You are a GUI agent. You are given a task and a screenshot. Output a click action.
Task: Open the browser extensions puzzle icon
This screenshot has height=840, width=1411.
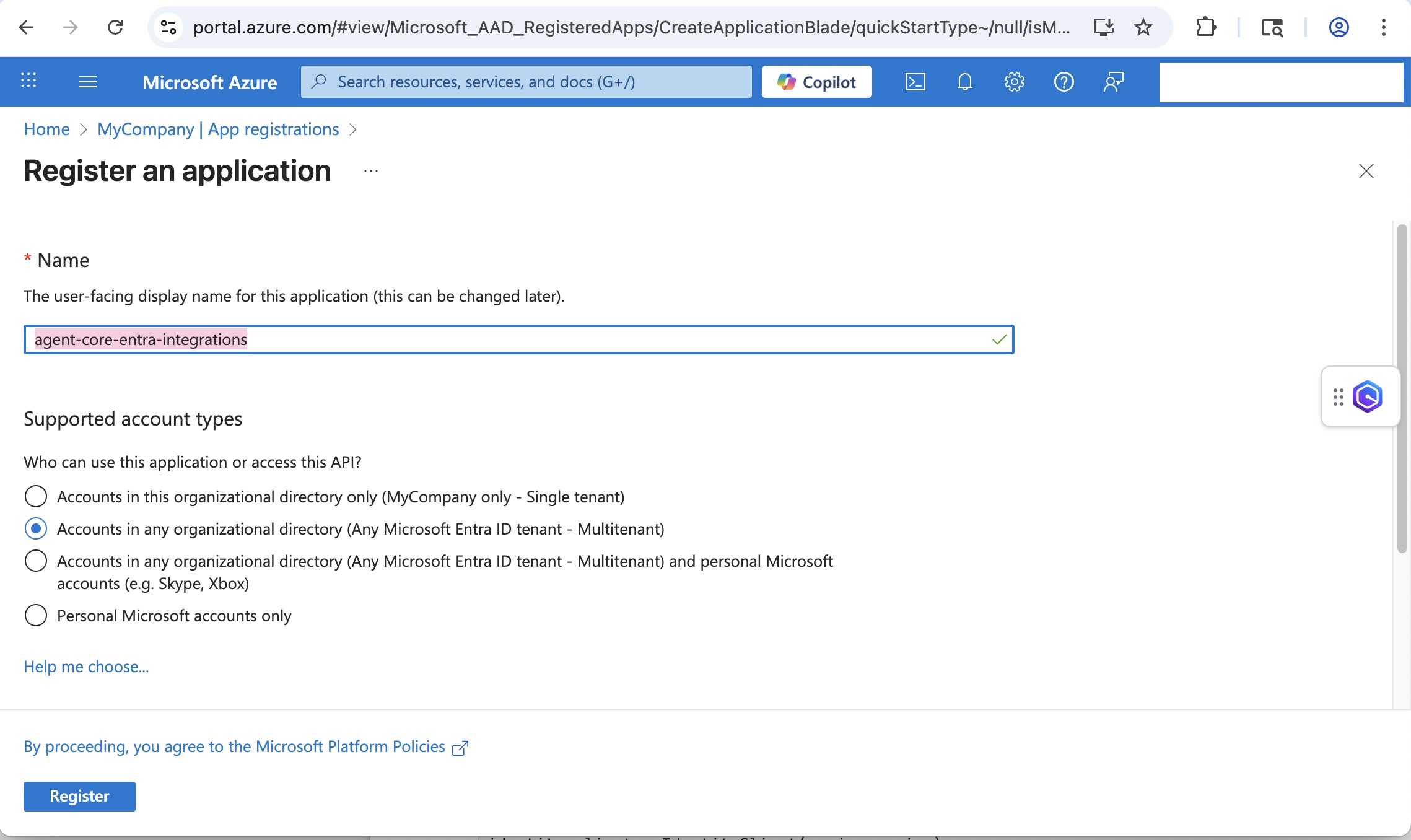click(x=1205, y=27)
